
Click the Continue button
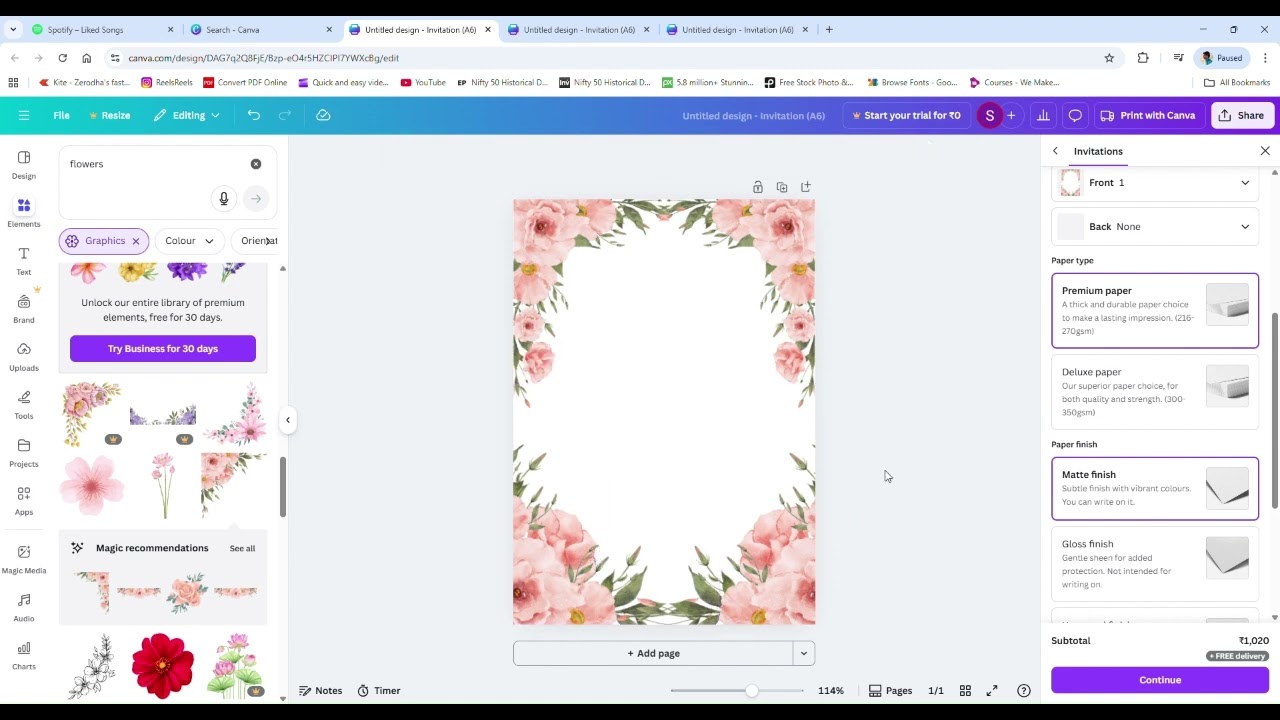(1160, 680)
